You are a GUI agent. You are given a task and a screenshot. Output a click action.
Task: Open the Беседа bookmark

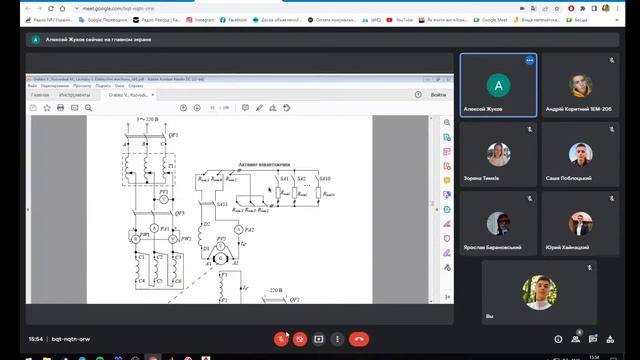click(577, 20)
